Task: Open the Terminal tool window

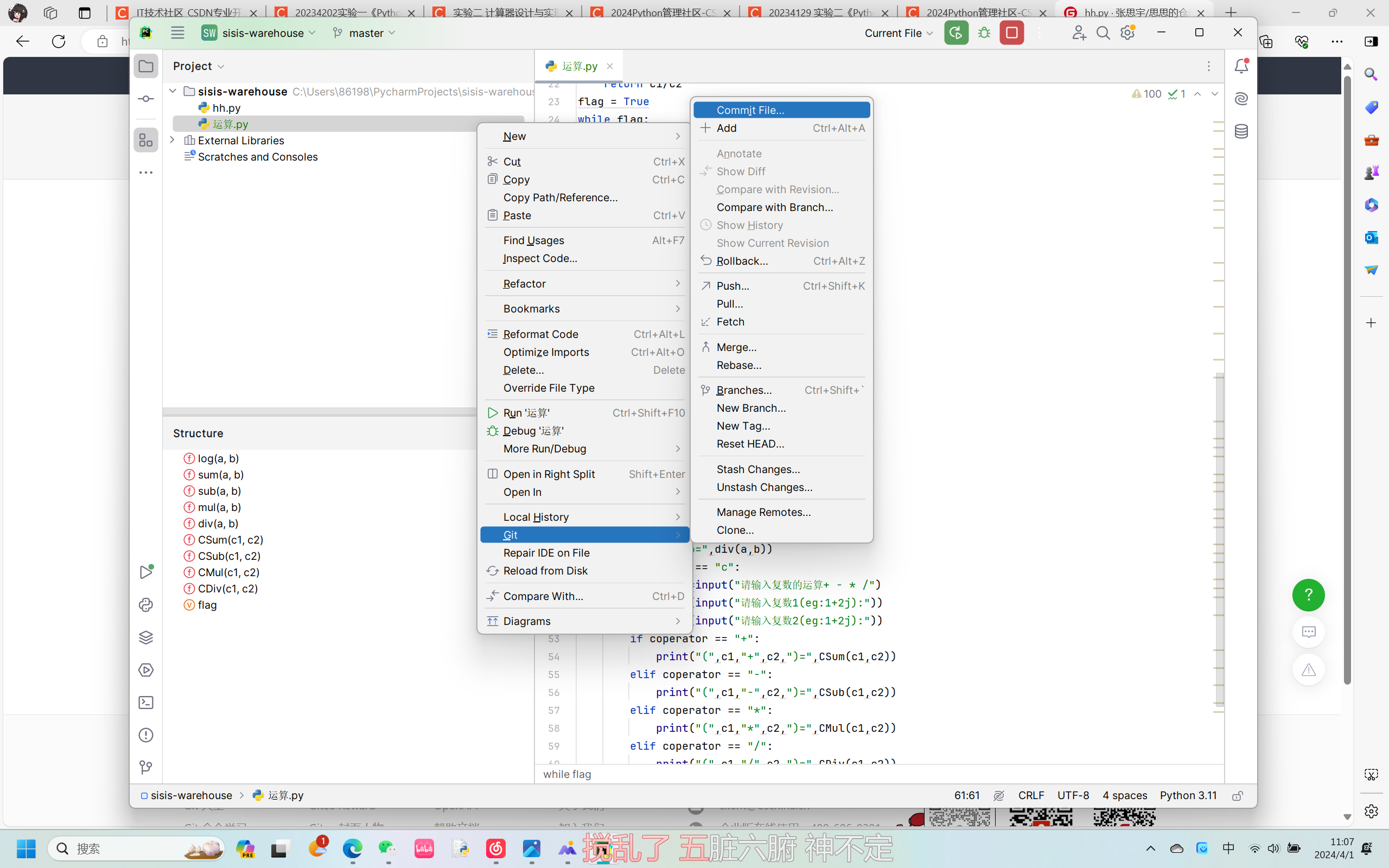Action: click(x=146, y=703)
